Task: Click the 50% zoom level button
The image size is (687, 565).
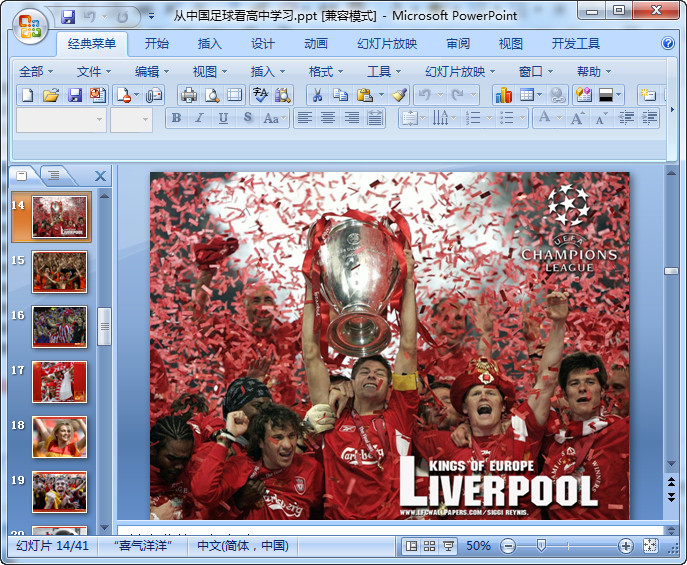Action: (478, 546)
